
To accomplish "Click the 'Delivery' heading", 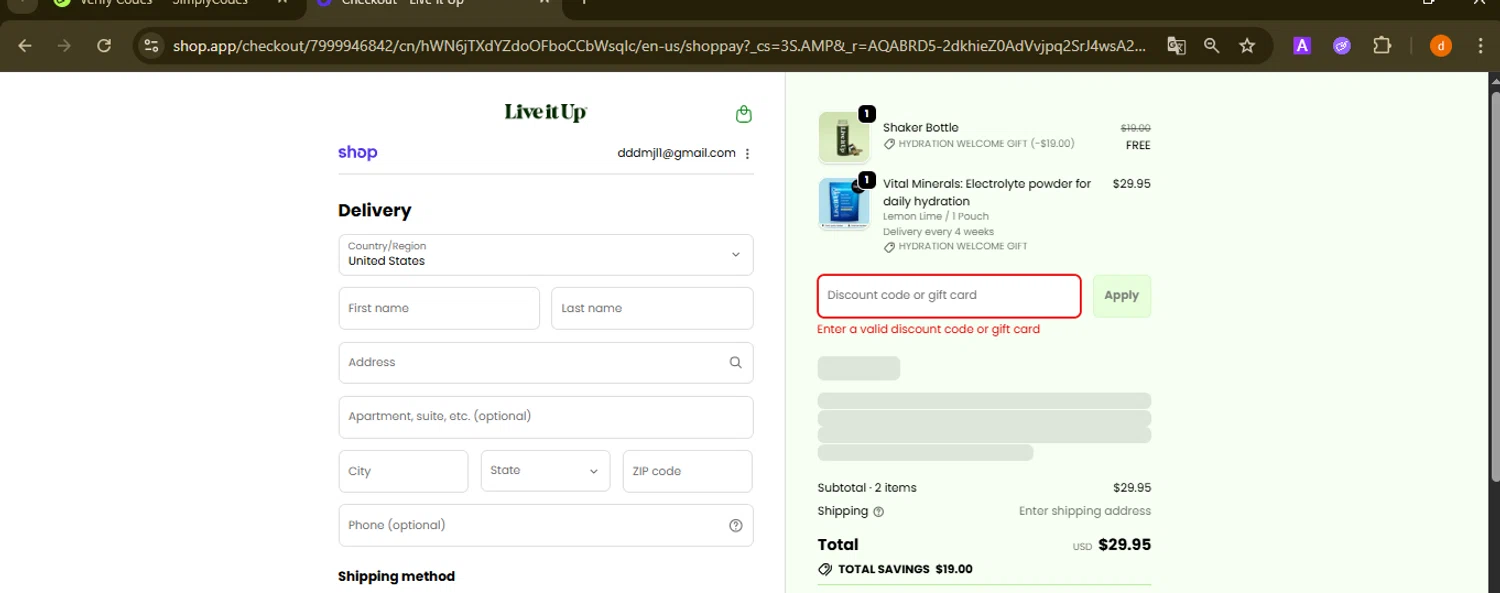I will [x=375, y=210].
